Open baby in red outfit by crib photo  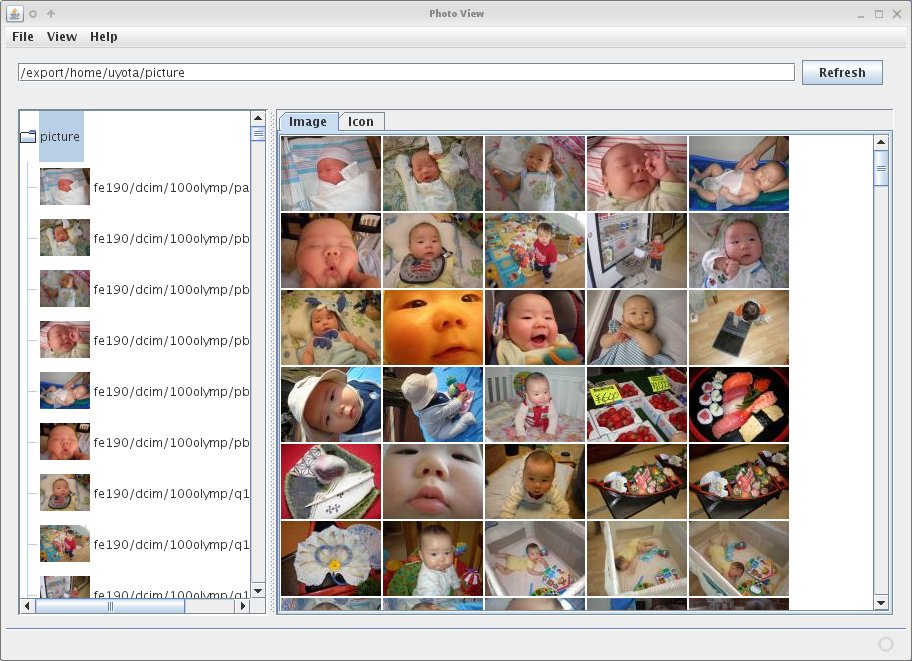click(535, 404)
